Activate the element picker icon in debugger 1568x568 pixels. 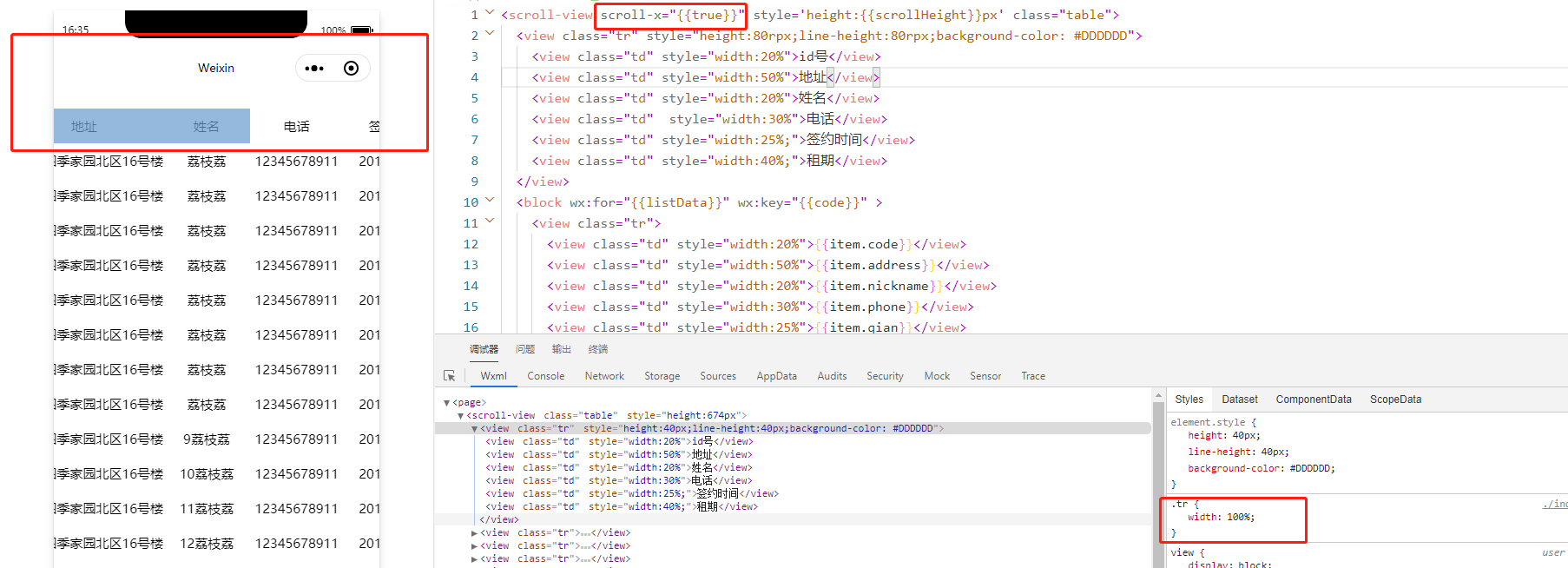pyautogui.click(x=449, y=376)
